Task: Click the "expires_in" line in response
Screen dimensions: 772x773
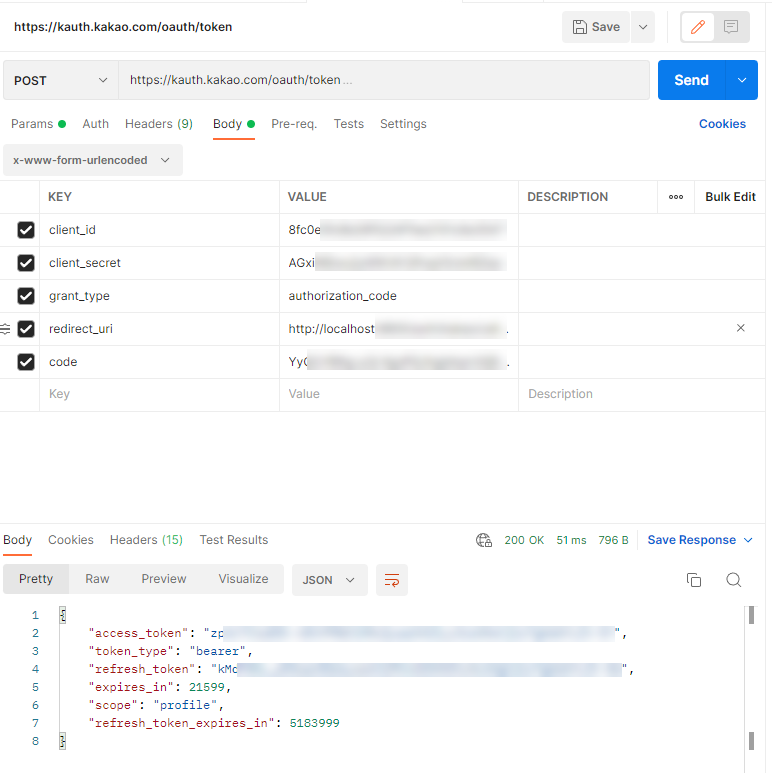Action: [160, 687]
